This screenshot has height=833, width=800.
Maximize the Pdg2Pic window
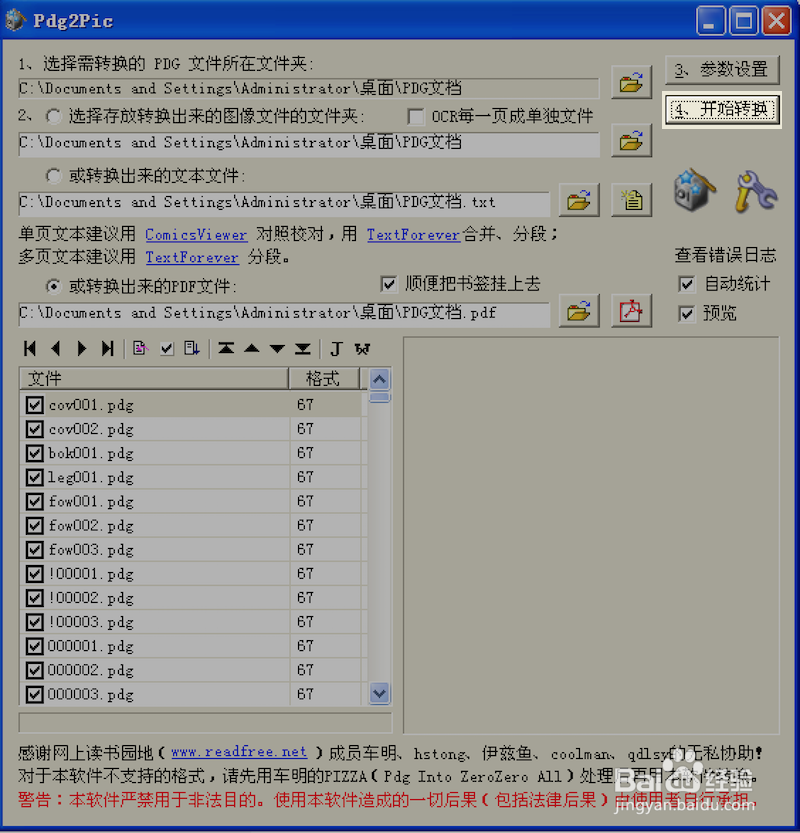743,21
